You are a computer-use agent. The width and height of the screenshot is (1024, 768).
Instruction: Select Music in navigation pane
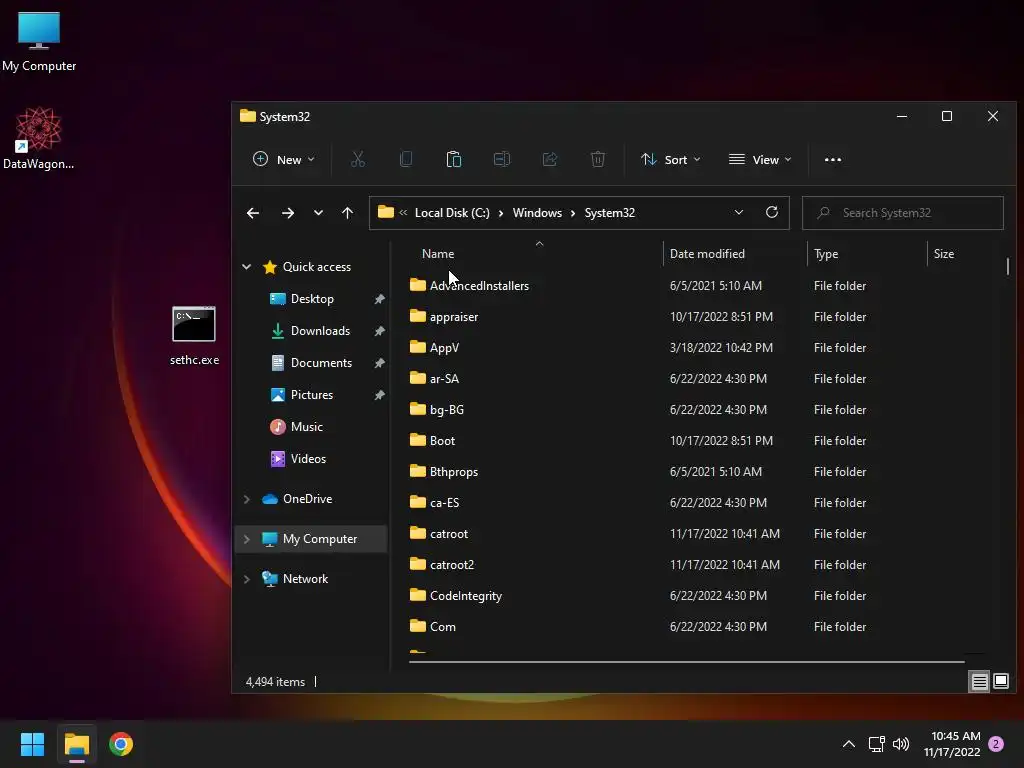[x=307, y=426]
